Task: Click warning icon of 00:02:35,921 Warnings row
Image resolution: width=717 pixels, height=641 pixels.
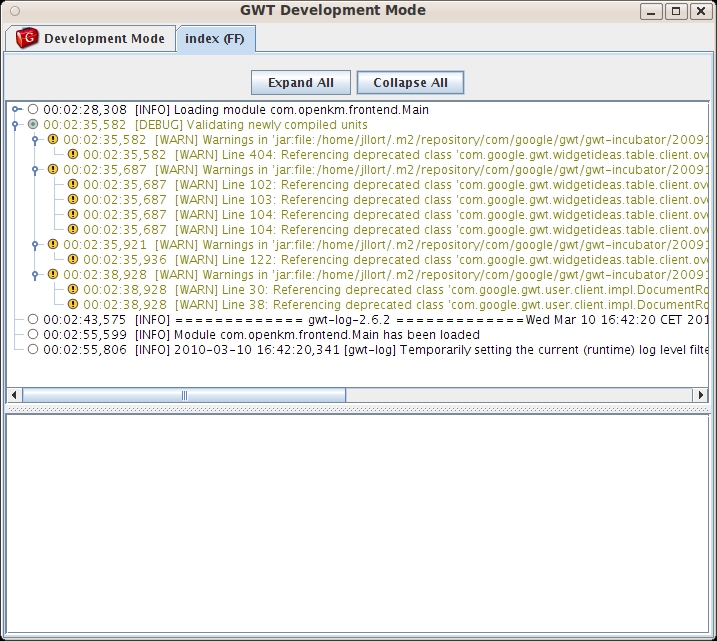Action: 53,244
